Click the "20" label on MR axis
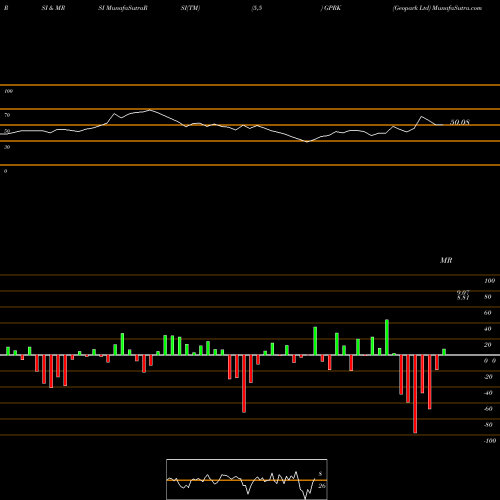 tap(488, 345)
